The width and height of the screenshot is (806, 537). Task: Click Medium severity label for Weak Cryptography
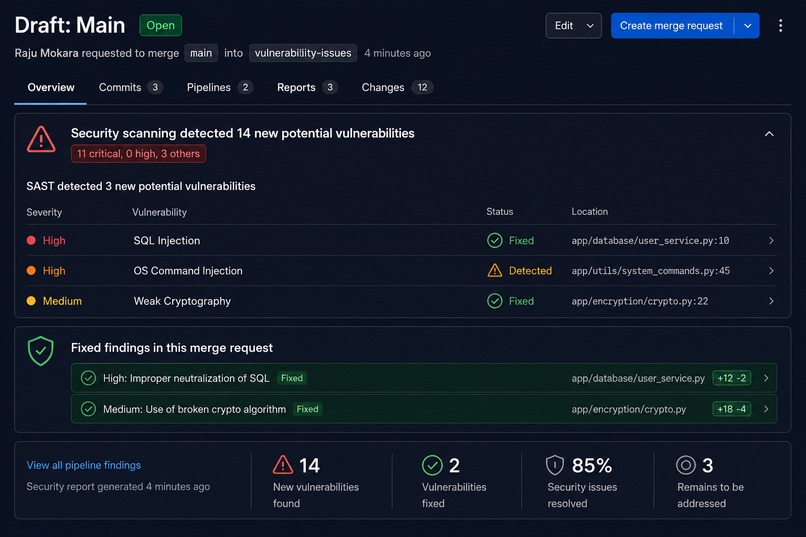62,301
